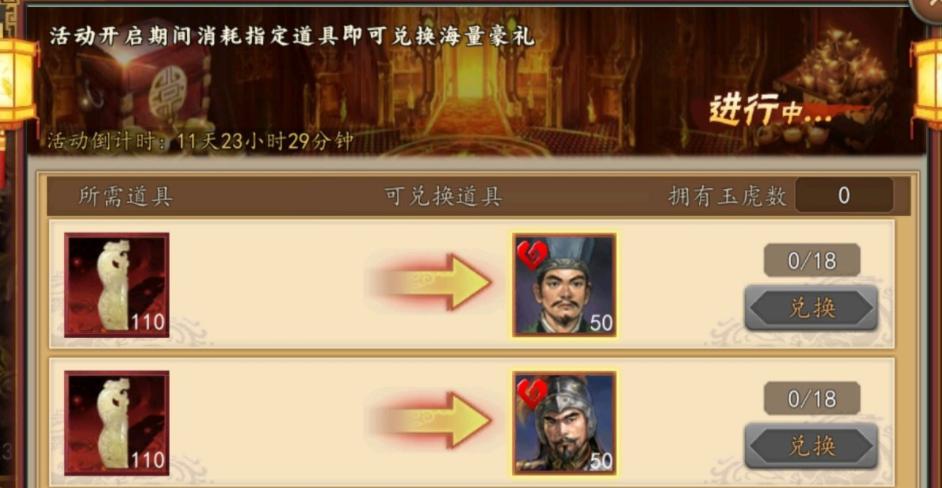Tap the 可兑换道具 column header
Image resolution: width=942 pixels, height=488 pixels.
coord(443,197)
